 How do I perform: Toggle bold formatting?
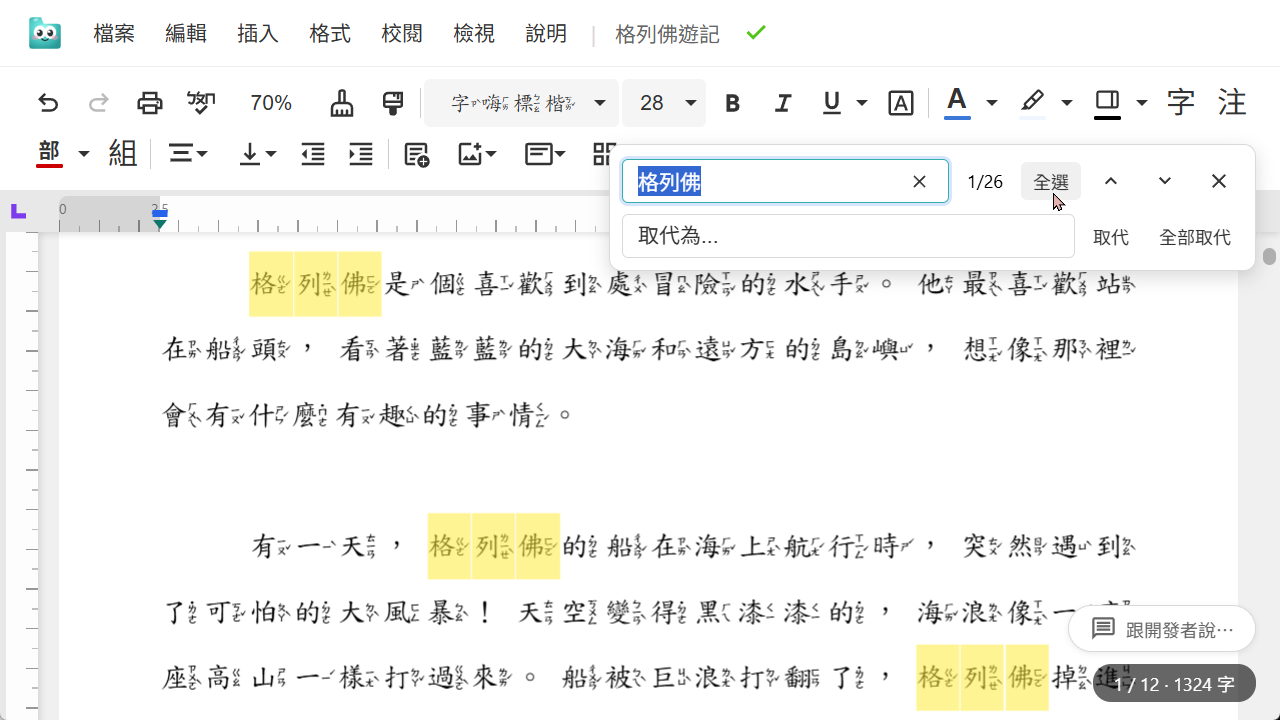point(732,103)
